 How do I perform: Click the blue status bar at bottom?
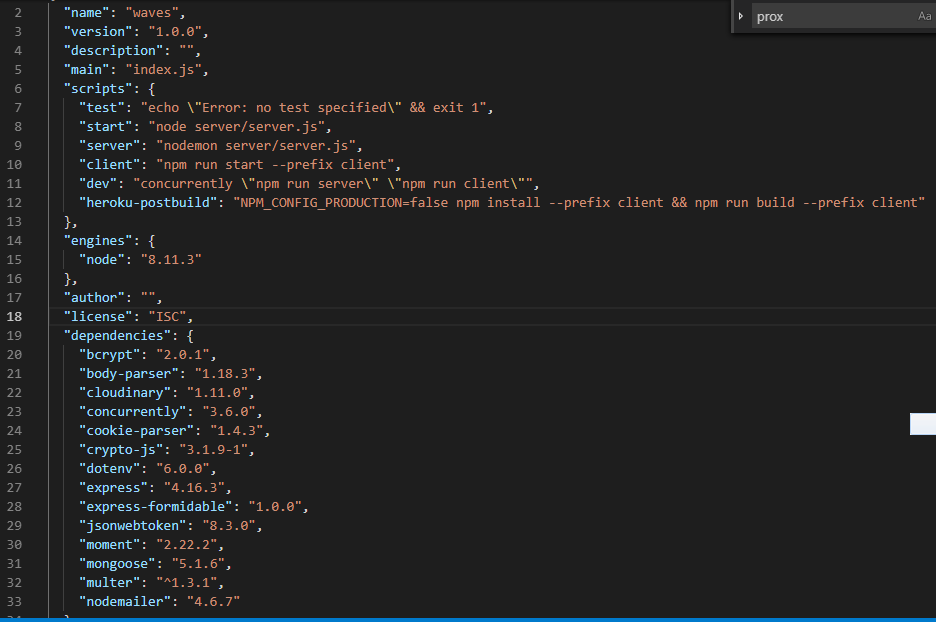468,617
